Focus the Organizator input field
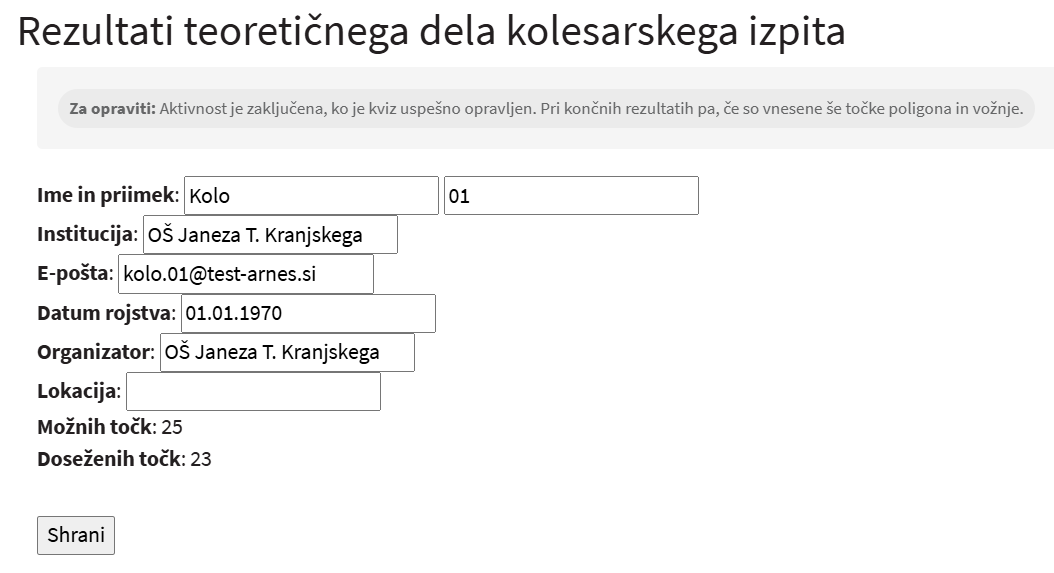 tap(287, 352)
